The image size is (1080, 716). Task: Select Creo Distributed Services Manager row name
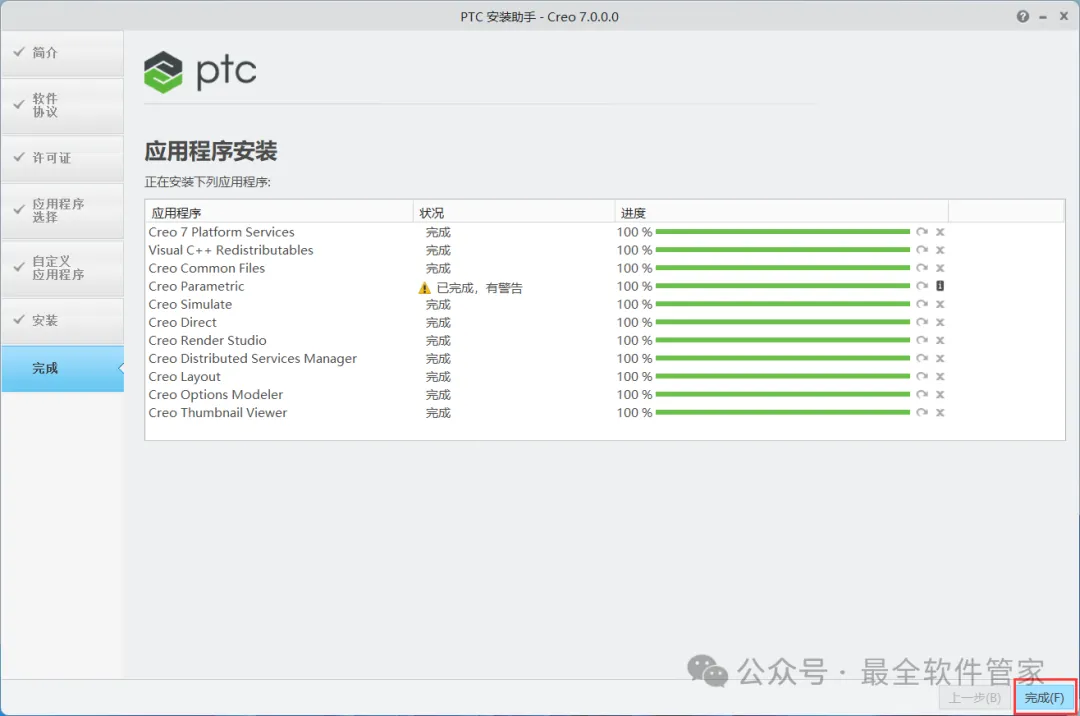click(253, 358)
